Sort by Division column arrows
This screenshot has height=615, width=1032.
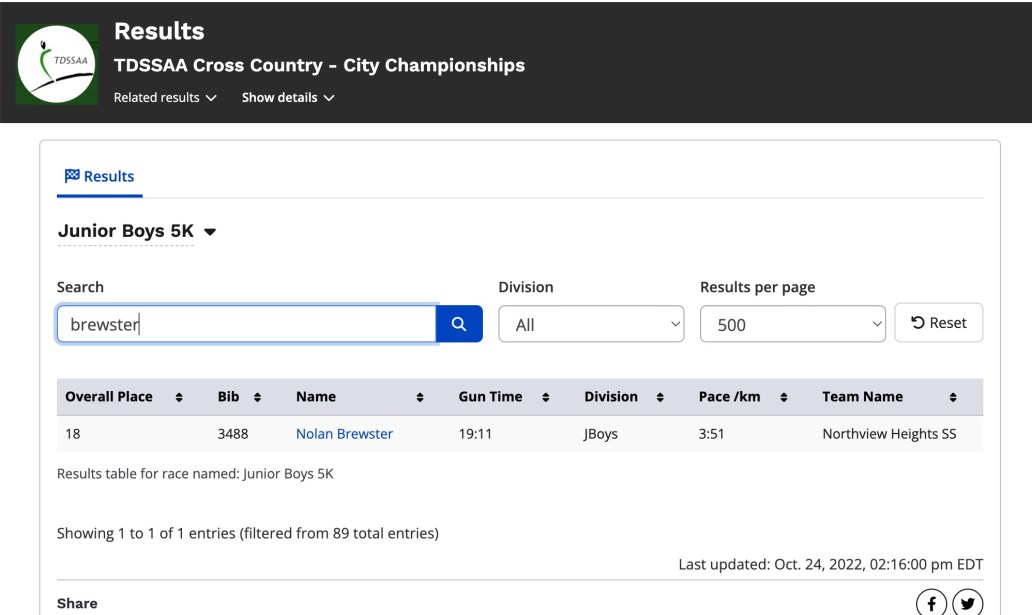(x=660, y=397)
